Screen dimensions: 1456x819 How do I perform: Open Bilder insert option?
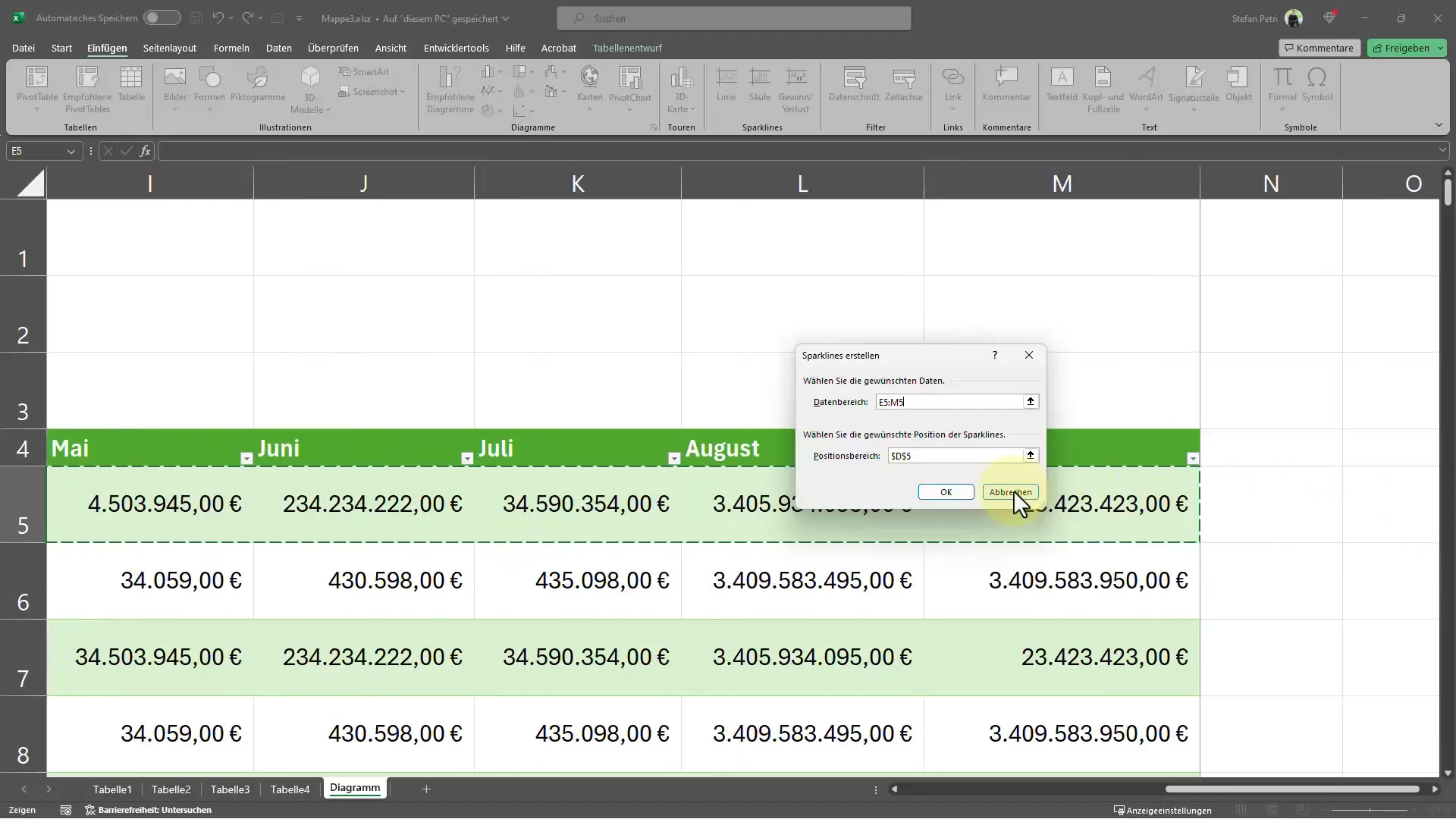click(175, 89)
